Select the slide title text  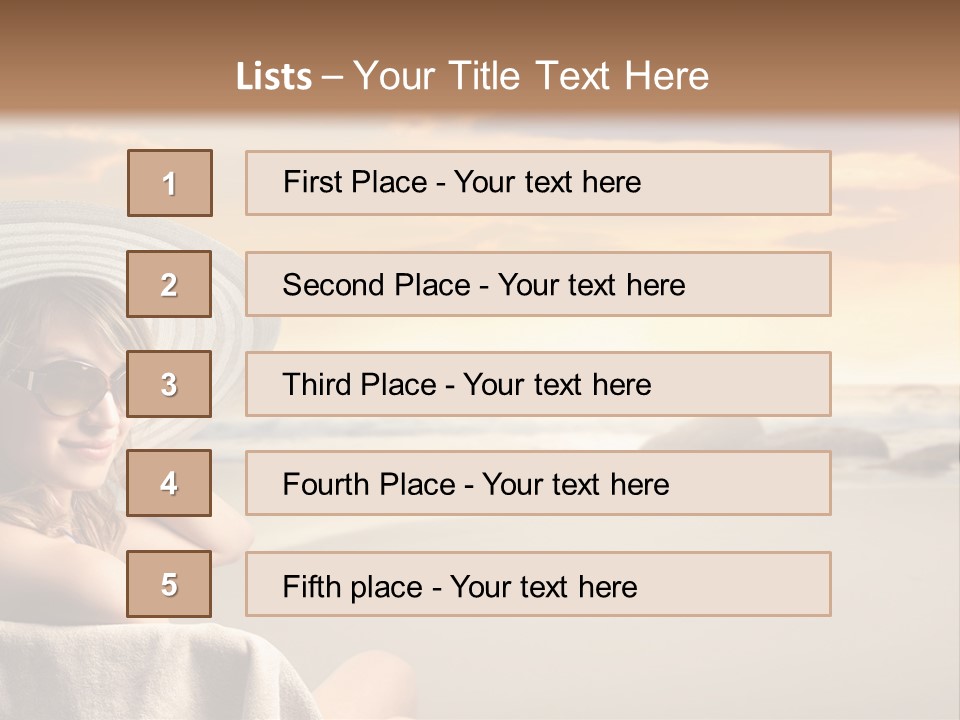(473, 76)
